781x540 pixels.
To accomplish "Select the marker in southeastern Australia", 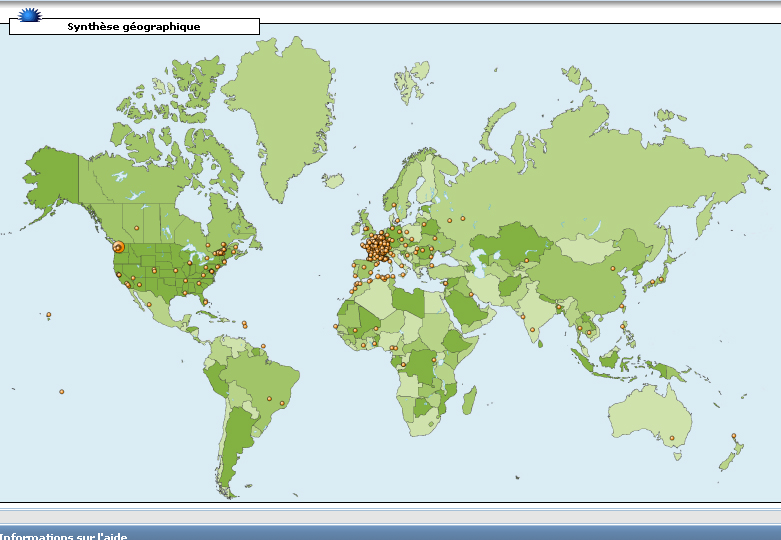I will coord(672,438).
